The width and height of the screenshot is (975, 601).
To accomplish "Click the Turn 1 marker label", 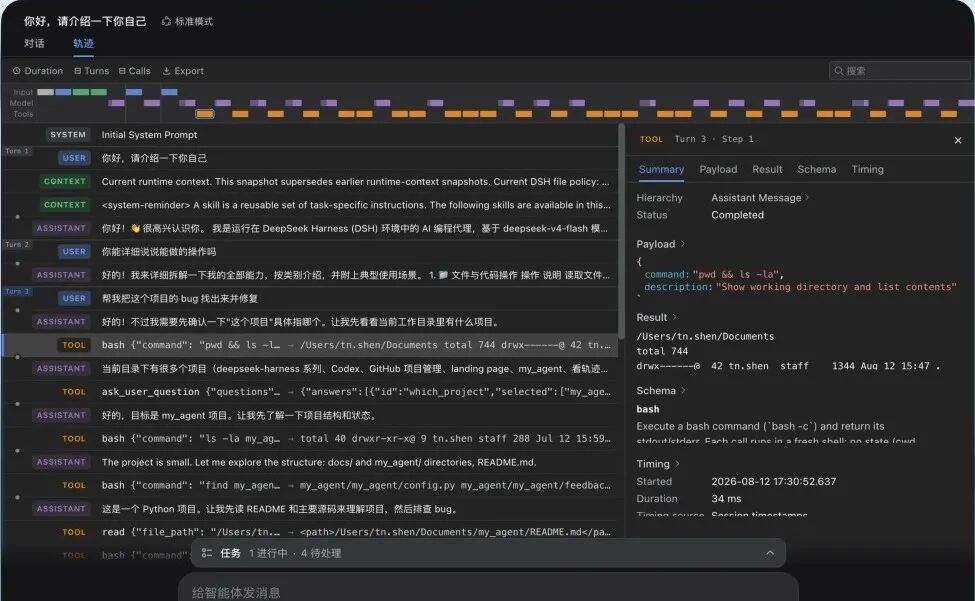I will point(17,151).
